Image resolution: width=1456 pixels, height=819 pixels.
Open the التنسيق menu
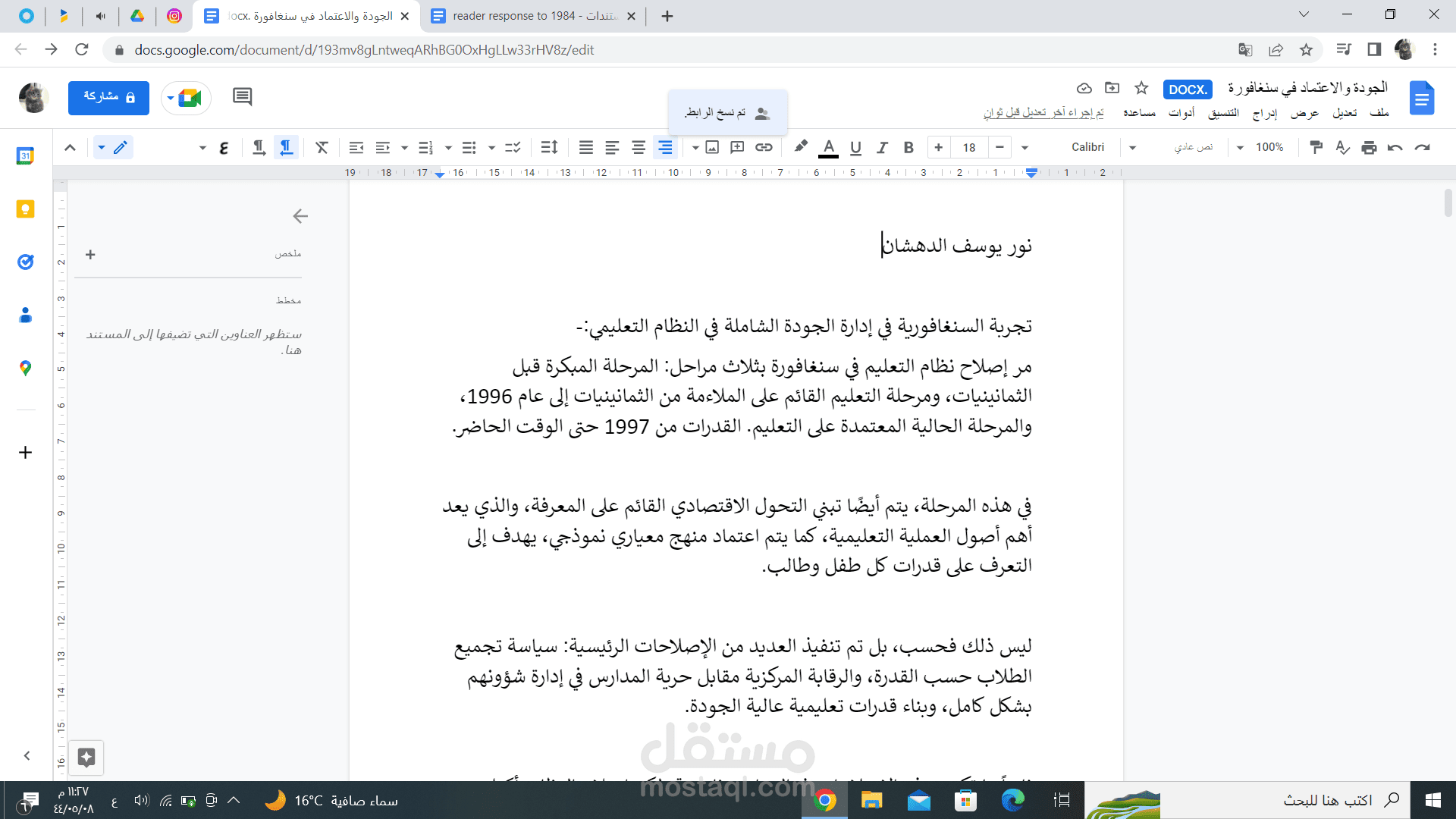(1223, 112)
